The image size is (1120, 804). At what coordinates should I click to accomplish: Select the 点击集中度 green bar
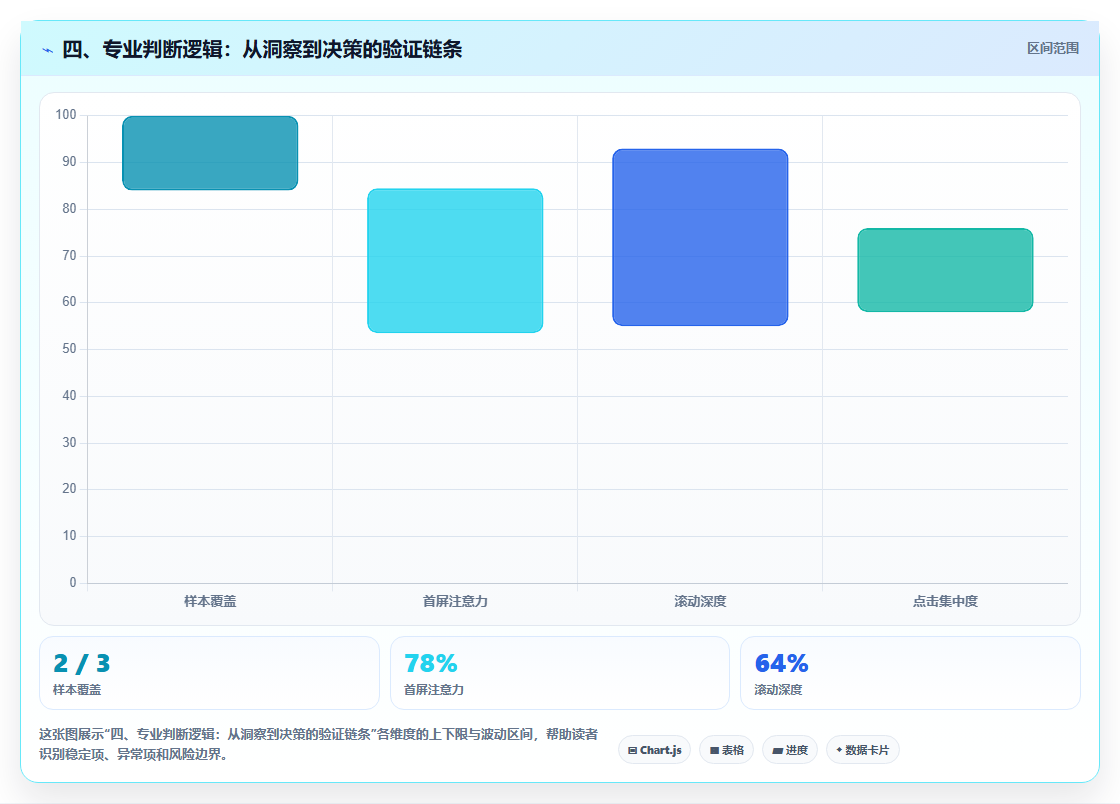point(945,270)
